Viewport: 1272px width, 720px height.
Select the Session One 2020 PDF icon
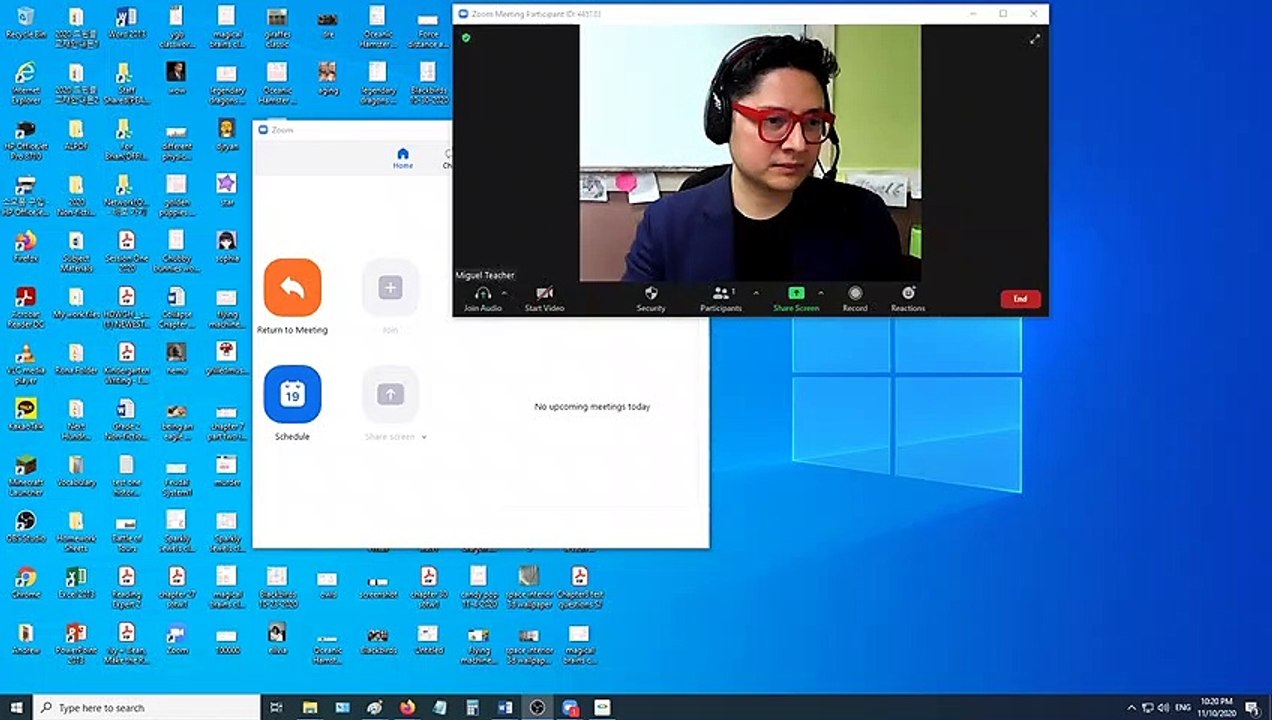126,250
